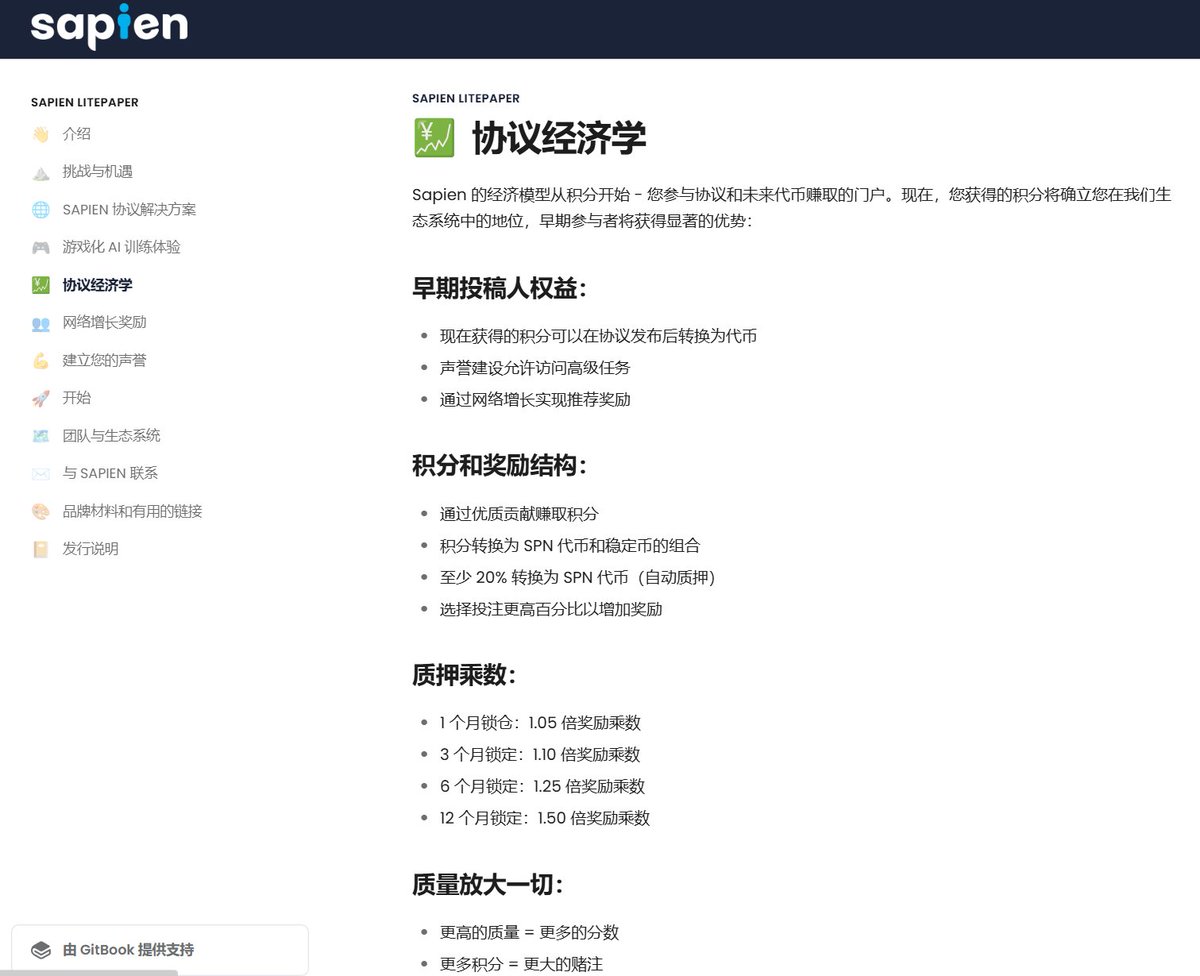Click the intro paragraph starting Sapien 的经济模型
This screenshot has height=976, width=1200.
791,208
